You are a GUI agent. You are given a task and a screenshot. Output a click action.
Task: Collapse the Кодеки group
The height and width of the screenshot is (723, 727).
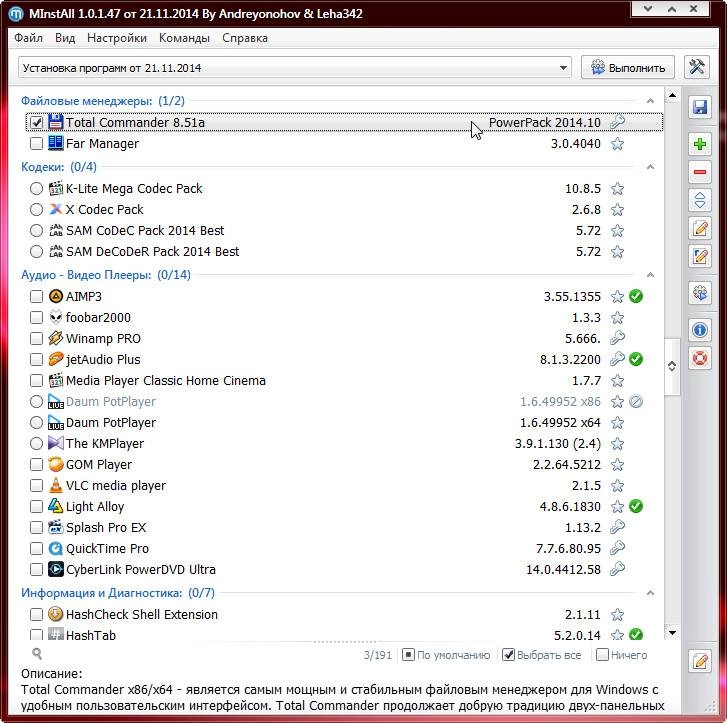point(650,166)
